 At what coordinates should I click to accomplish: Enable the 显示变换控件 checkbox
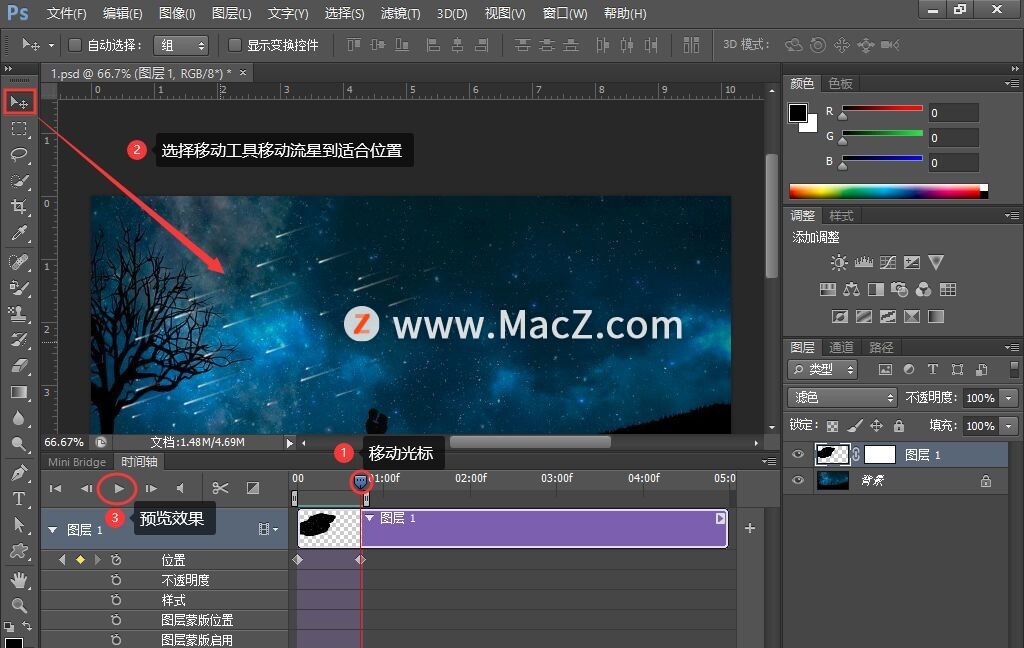[234, 45]
